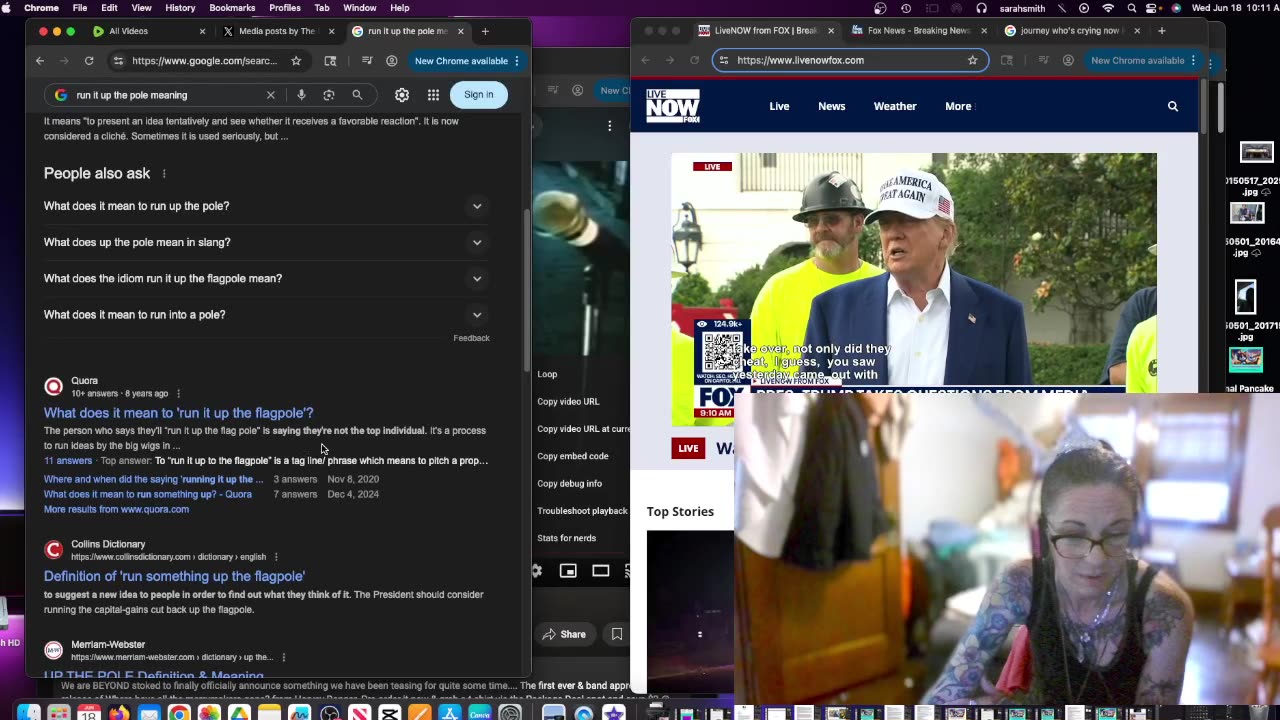The height and width of the screenshot is (720, 1280).
Task: Click the Google search magnifier icon
Action: click(357, 95)
